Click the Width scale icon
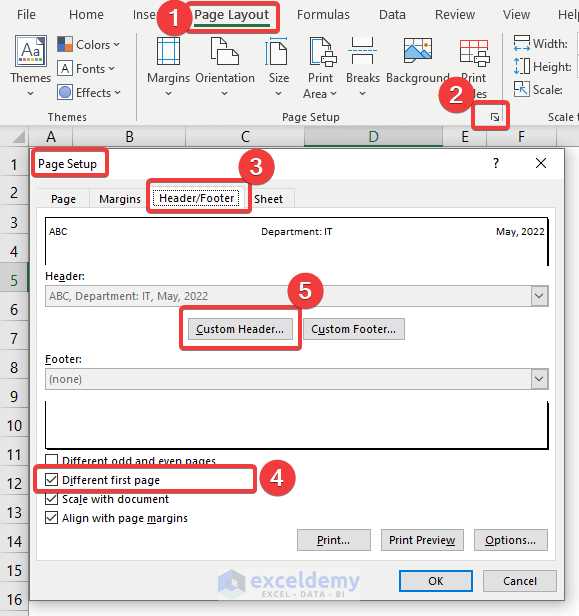The width and height of the screenshot is (579, 616). pos(522,43)
